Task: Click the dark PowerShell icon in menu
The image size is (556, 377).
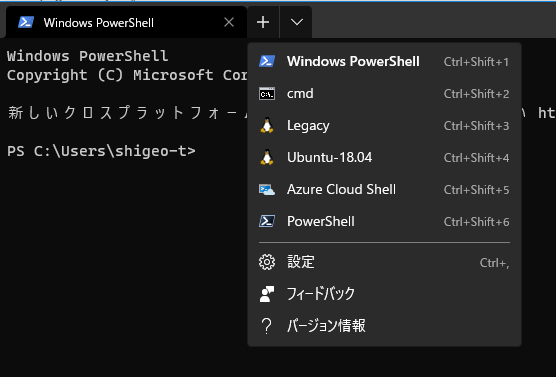Action: point(267,221)
